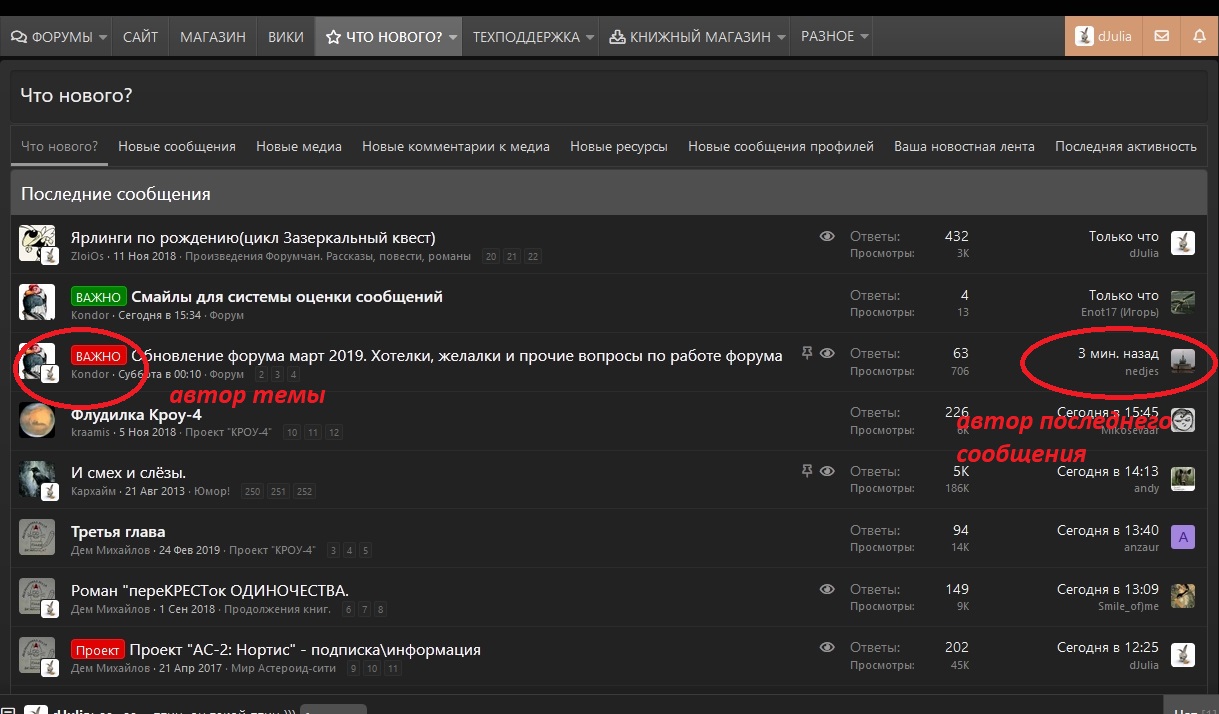Open the Третья глава thread link

(x=118, y=531)
